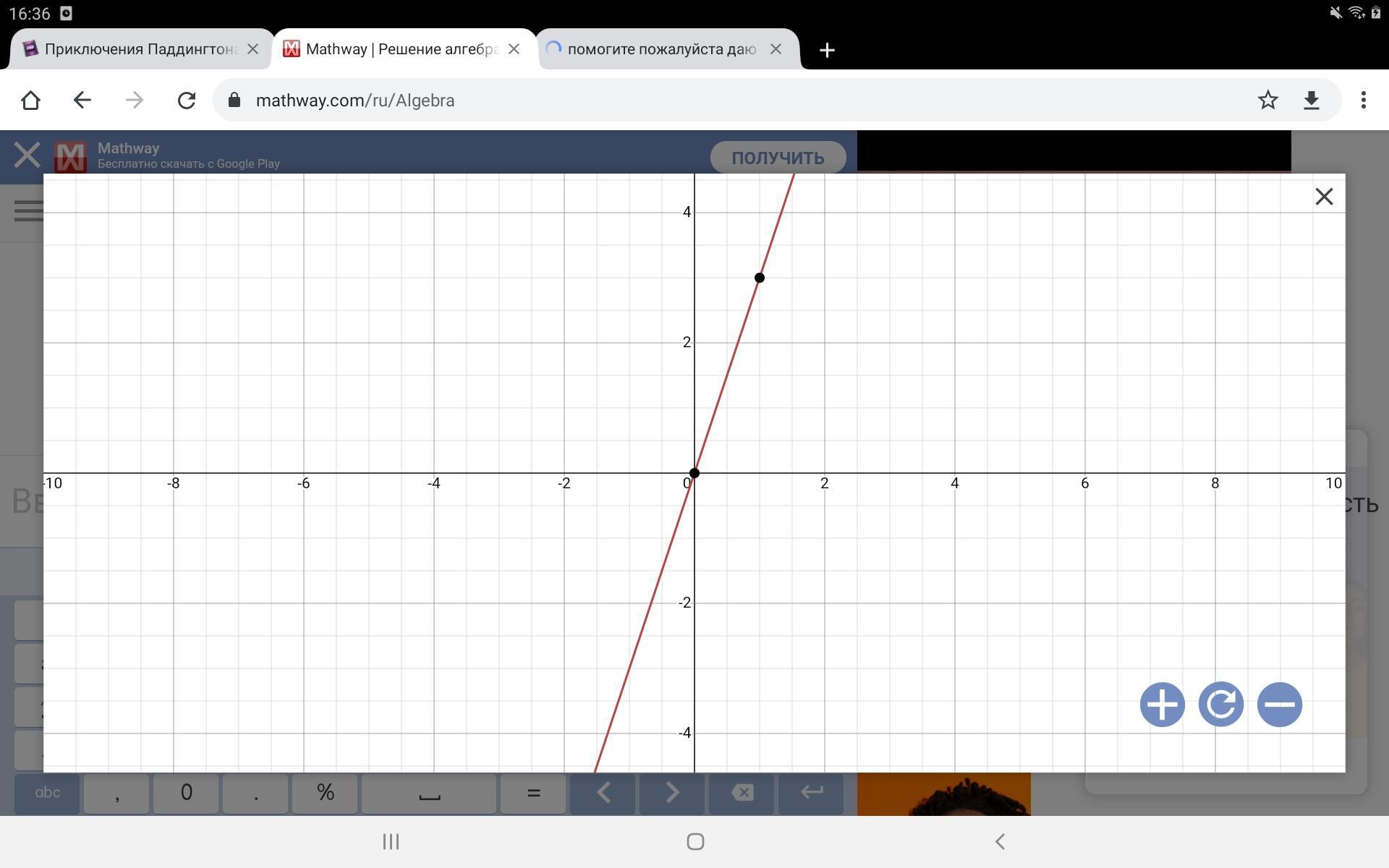
Task: Zoom in the graph with plus button
Action: (x=1162, y=704)
